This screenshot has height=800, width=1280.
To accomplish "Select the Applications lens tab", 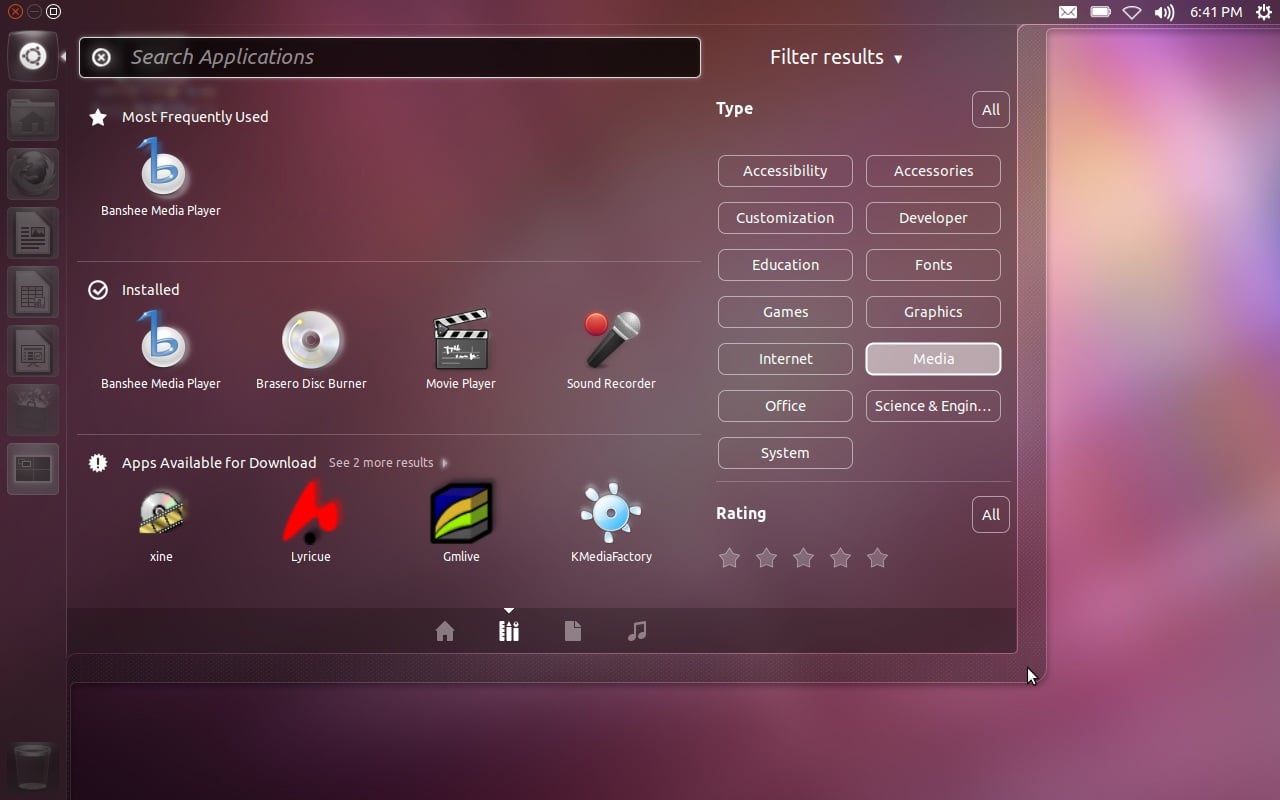I will coord(509,631).
